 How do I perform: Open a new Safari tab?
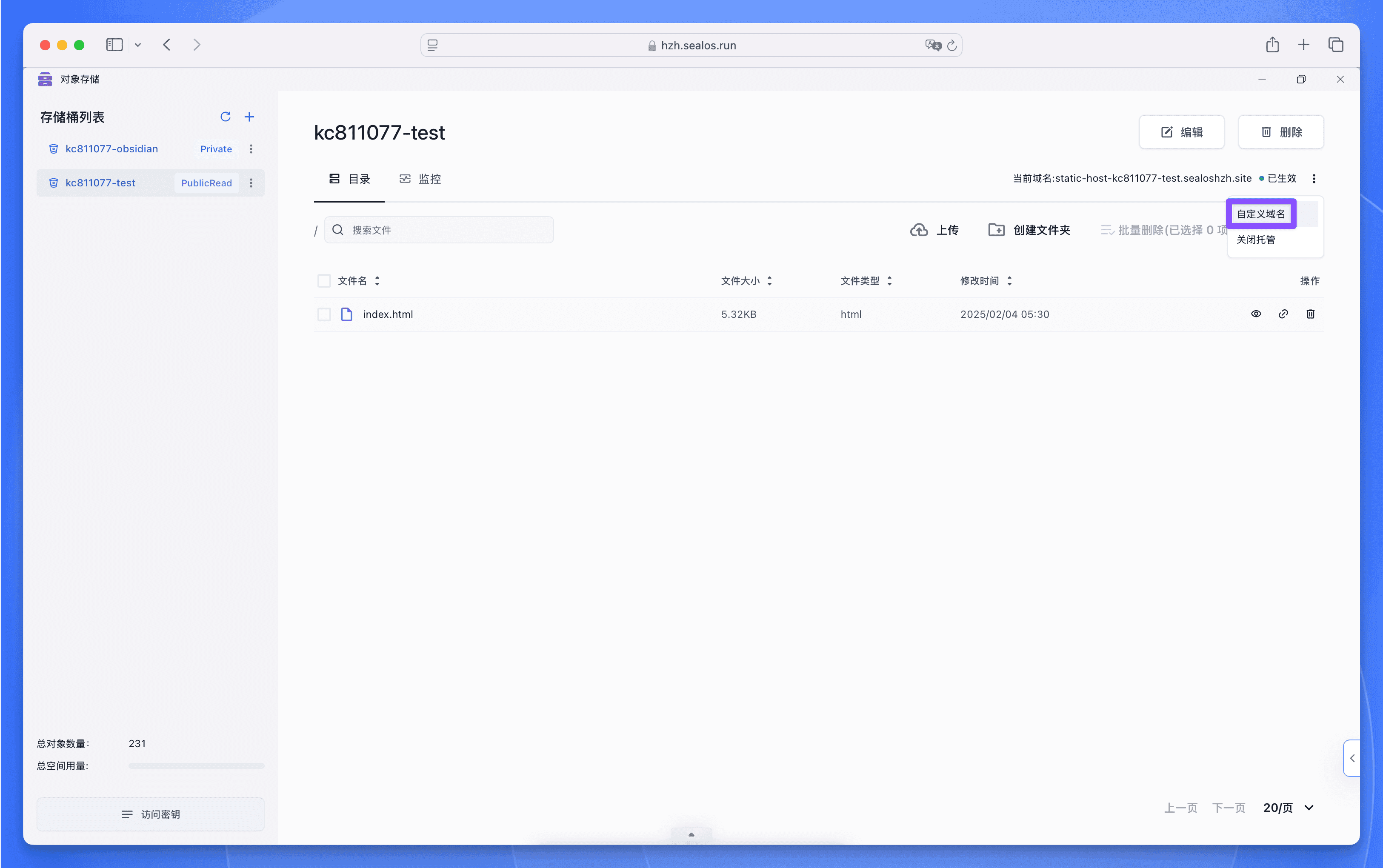click(1303, 45)
